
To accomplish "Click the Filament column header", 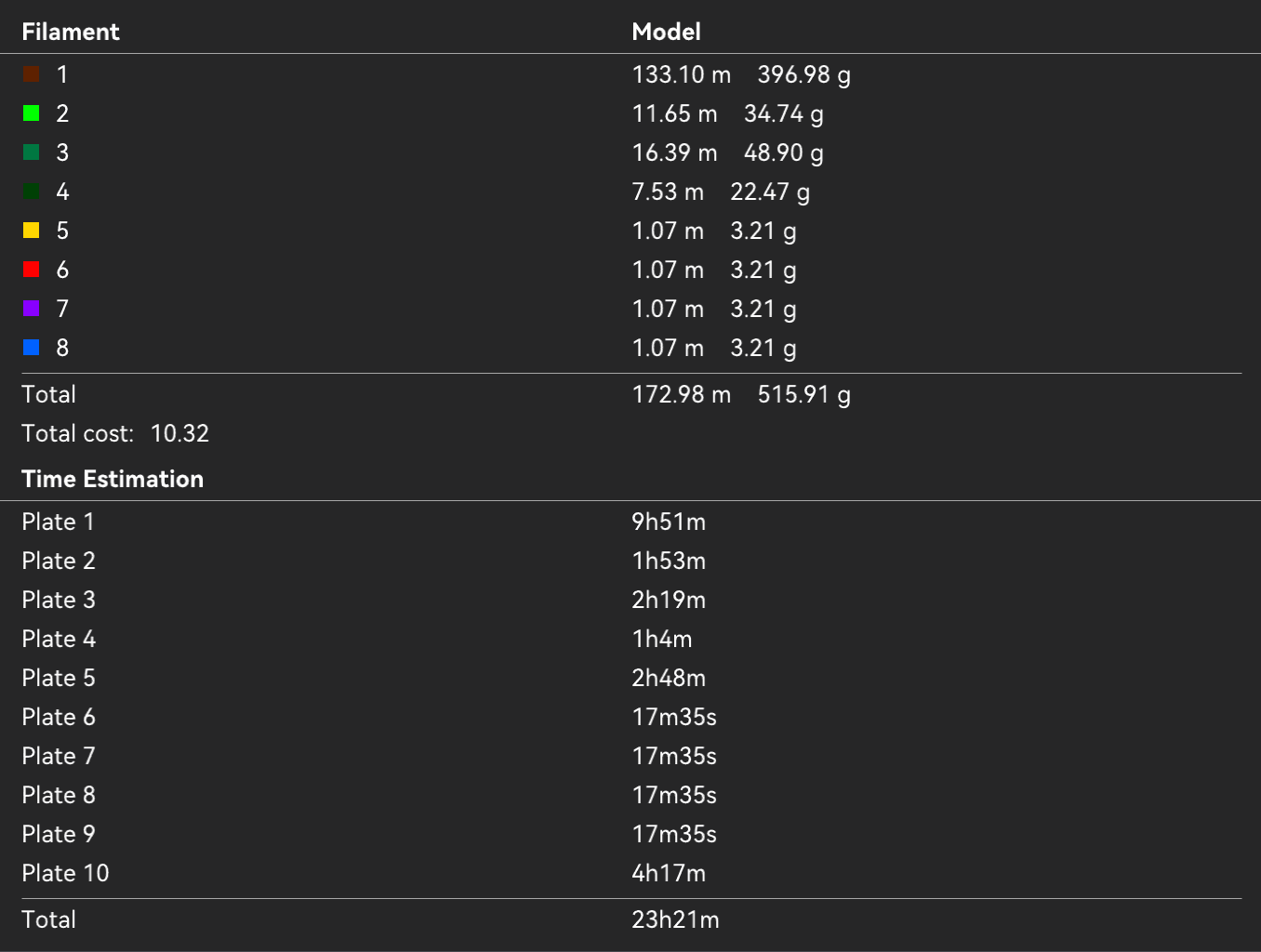I will 71,32.
